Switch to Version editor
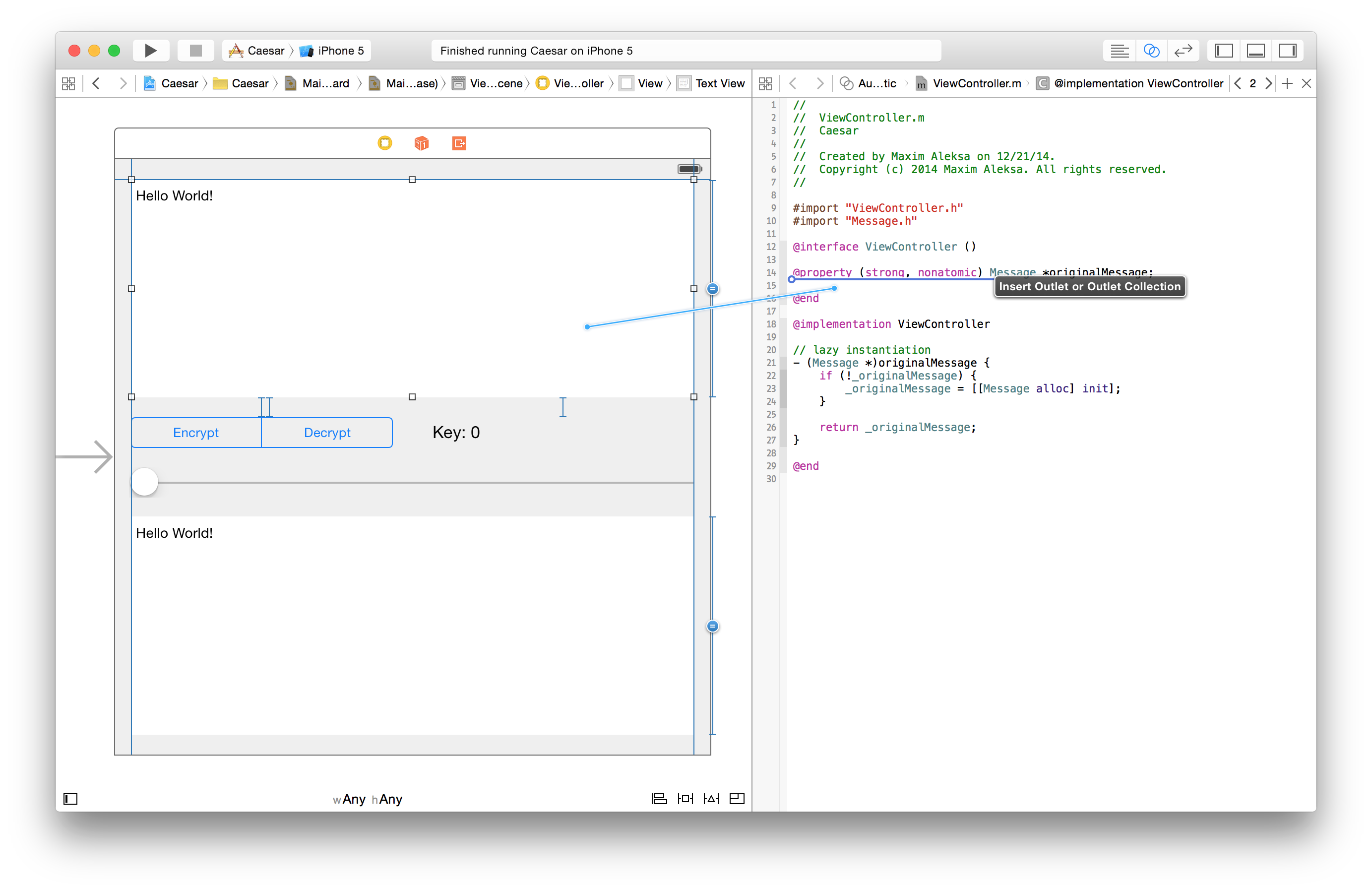This screenshot has height=891, width=1372. click(1183, 51)
